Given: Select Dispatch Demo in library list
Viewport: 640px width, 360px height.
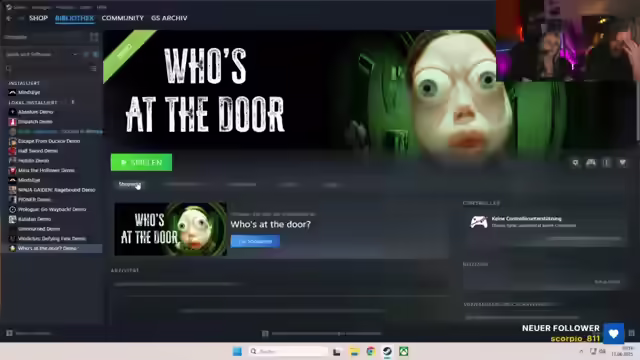Looking at the screenshot, I should [35, 122].
